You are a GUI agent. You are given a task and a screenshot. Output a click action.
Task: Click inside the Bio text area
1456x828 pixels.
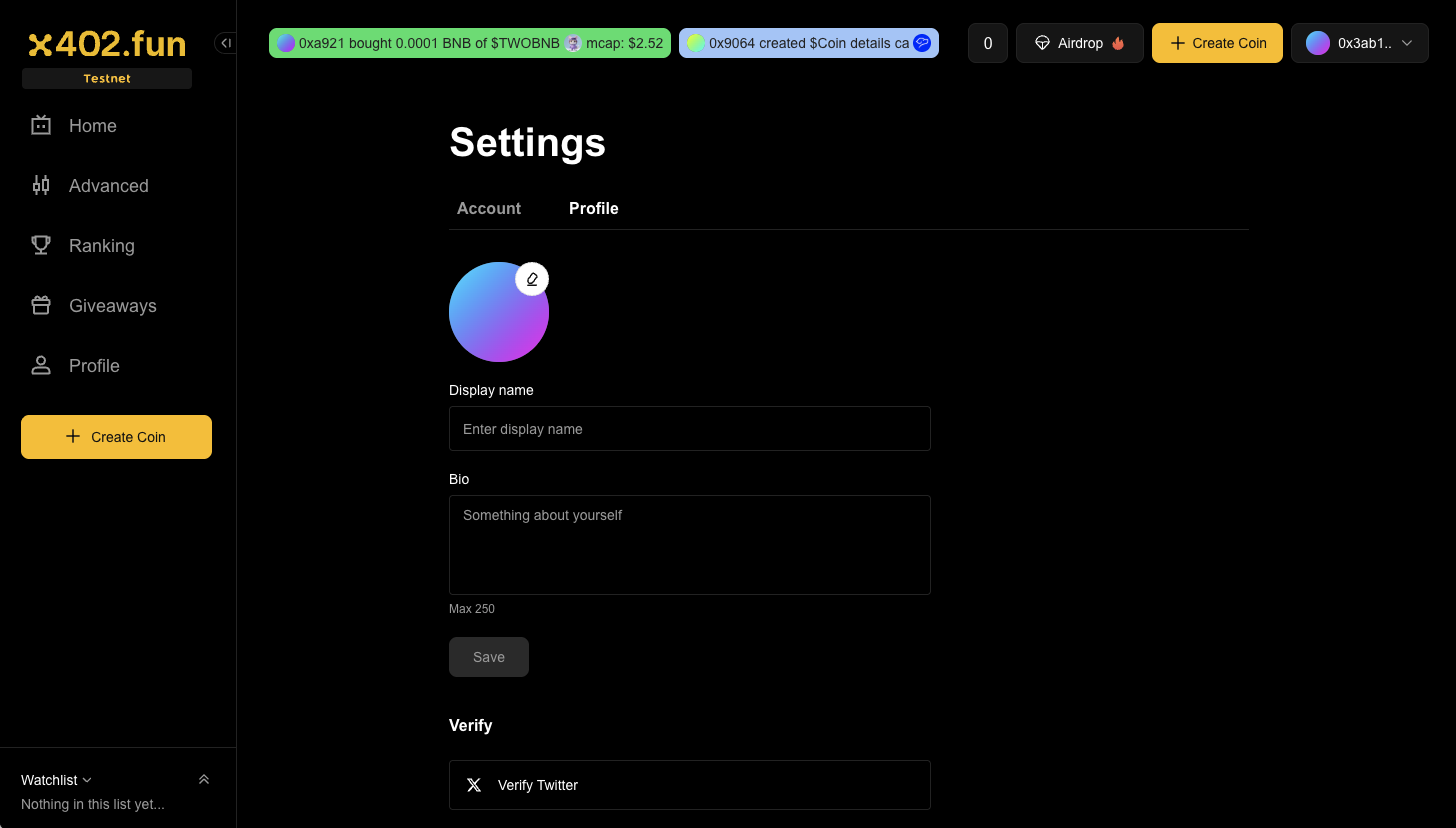pyautogui.click(x=690, y=545)
